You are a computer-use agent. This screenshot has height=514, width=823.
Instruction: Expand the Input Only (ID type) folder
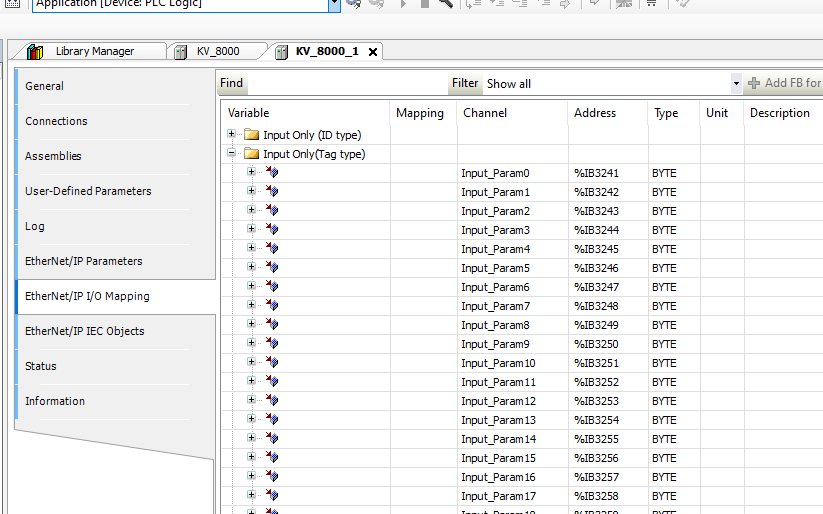(x=231, y=134)
